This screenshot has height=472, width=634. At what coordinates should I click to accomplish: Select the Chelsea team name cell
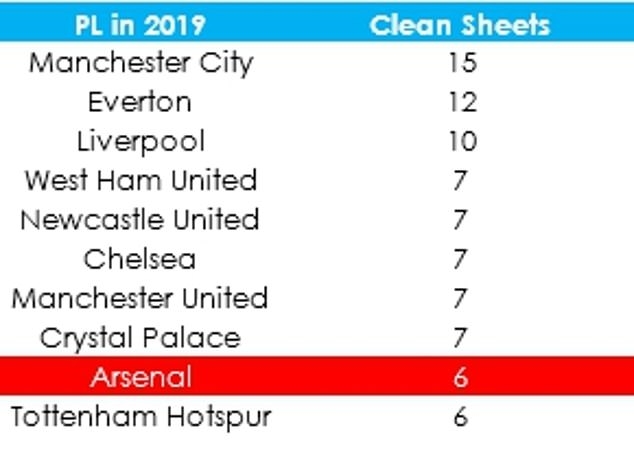click(x=140, y=259)
